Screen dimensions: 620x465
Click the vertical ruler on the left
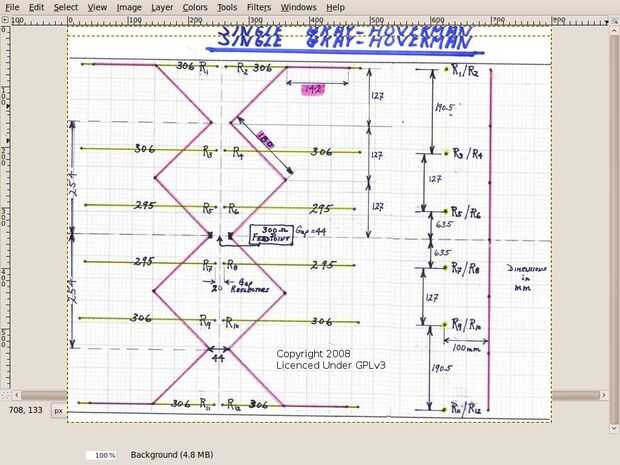(5, 208)
